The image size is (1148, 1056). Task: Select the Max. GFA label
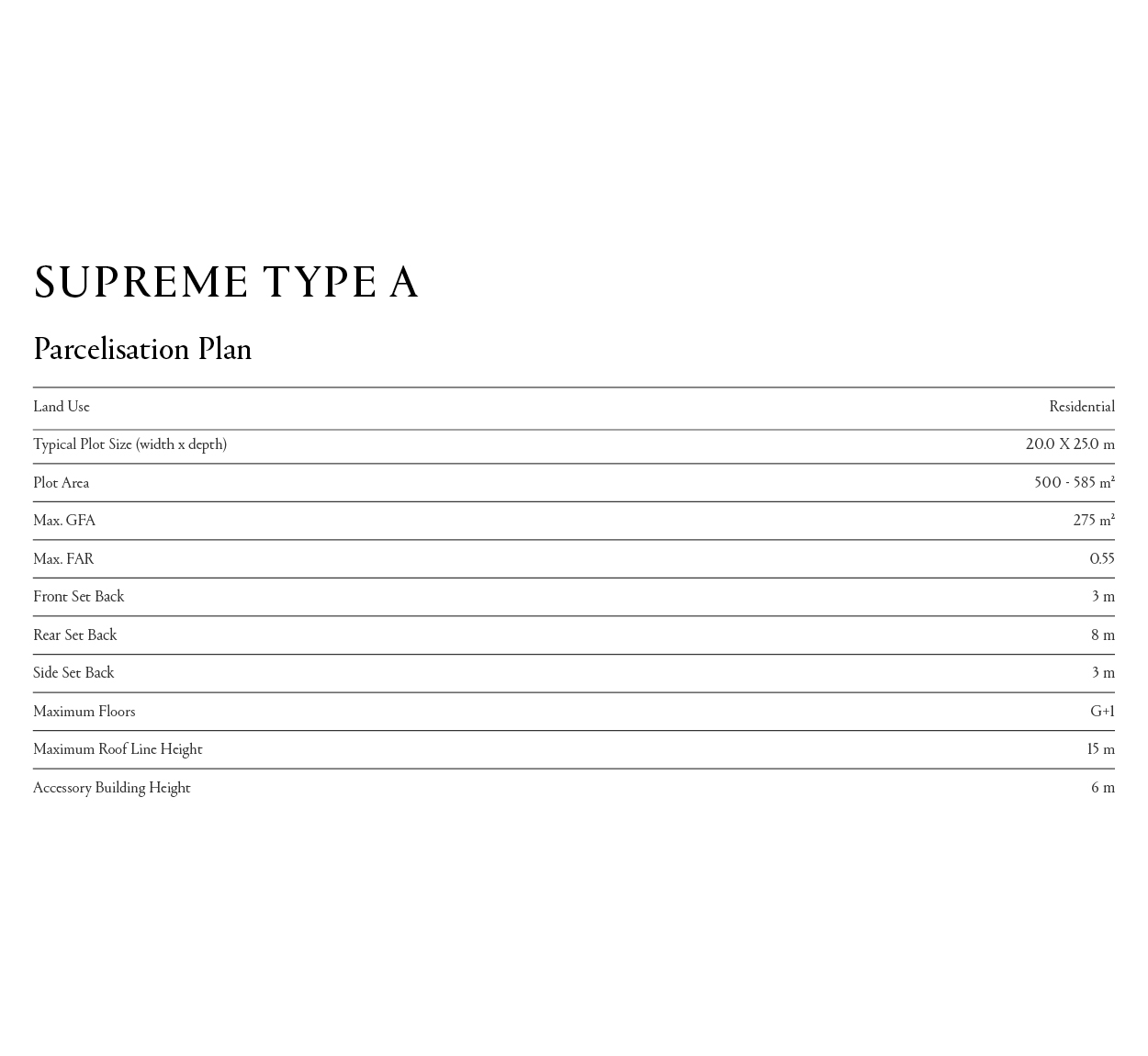click(x=64, y=521)
